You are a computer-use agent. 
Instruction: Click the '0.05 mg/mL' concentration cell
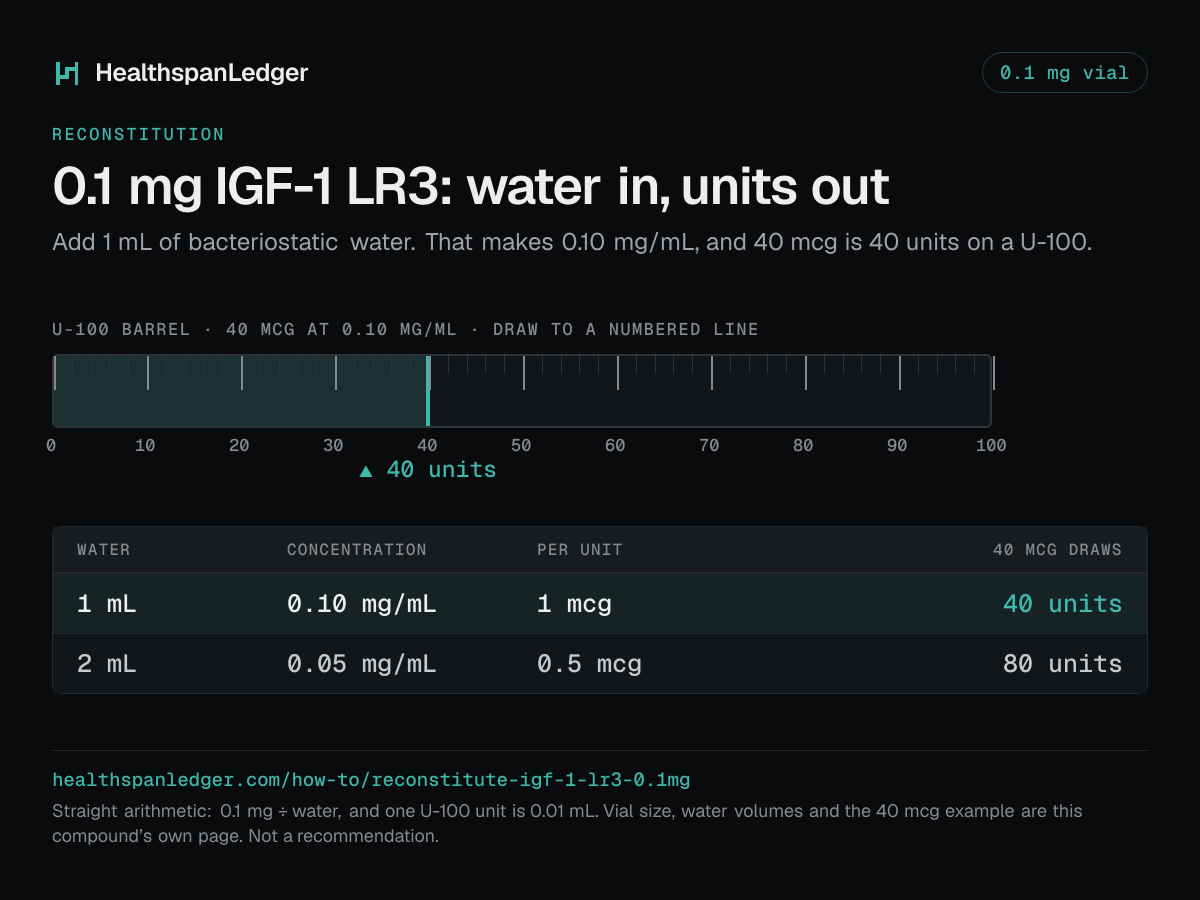pos(362,664)
